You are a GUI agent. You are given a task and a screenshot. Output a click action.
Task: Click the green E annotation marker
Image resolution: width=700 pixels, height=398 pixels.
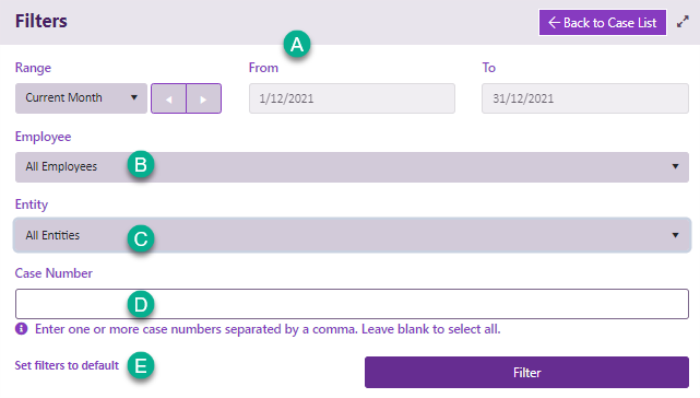point(141,365)
